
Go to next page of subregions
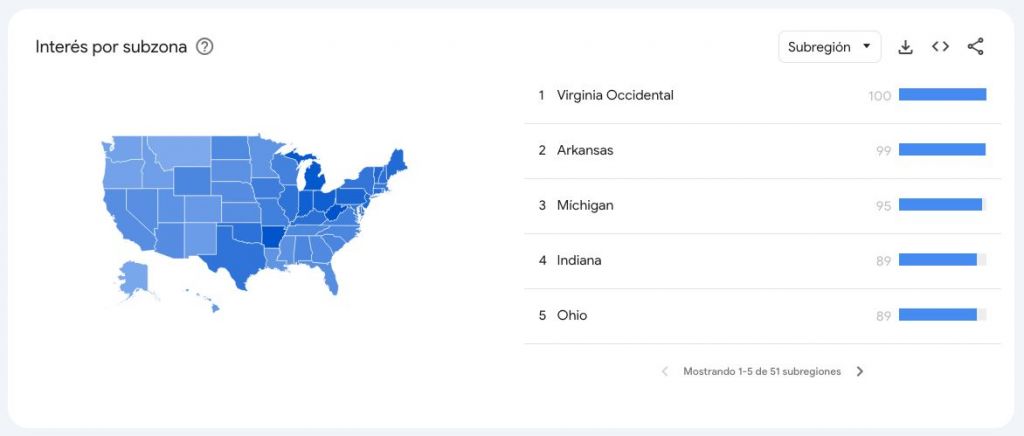(859, 371)
